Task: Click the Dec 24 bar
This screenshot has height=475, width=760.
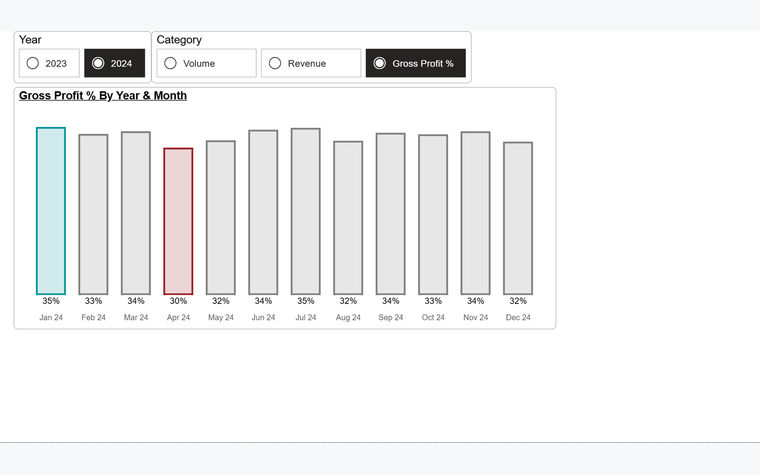Action: pos(518,218)
